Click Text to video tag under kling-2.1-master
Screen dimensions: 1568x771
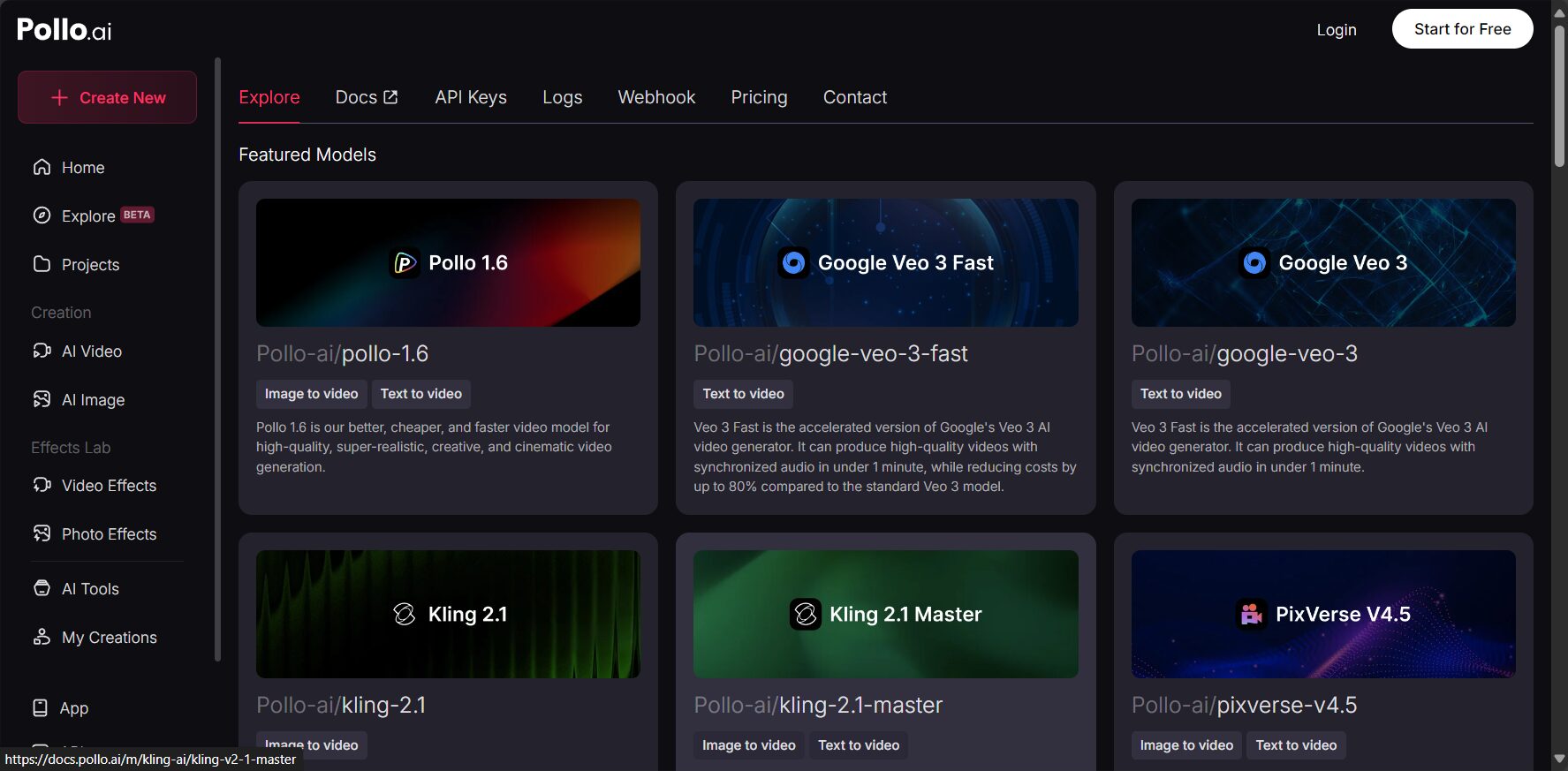pos(859,745)
